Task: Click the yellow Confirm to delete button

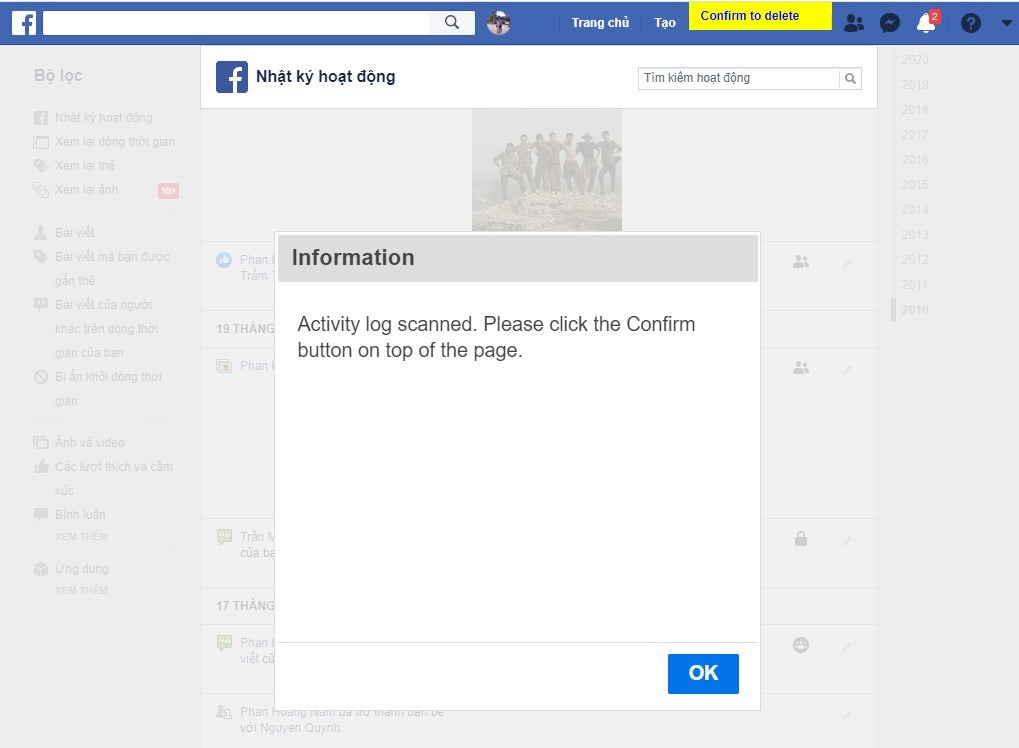Action: click(760, 16)
